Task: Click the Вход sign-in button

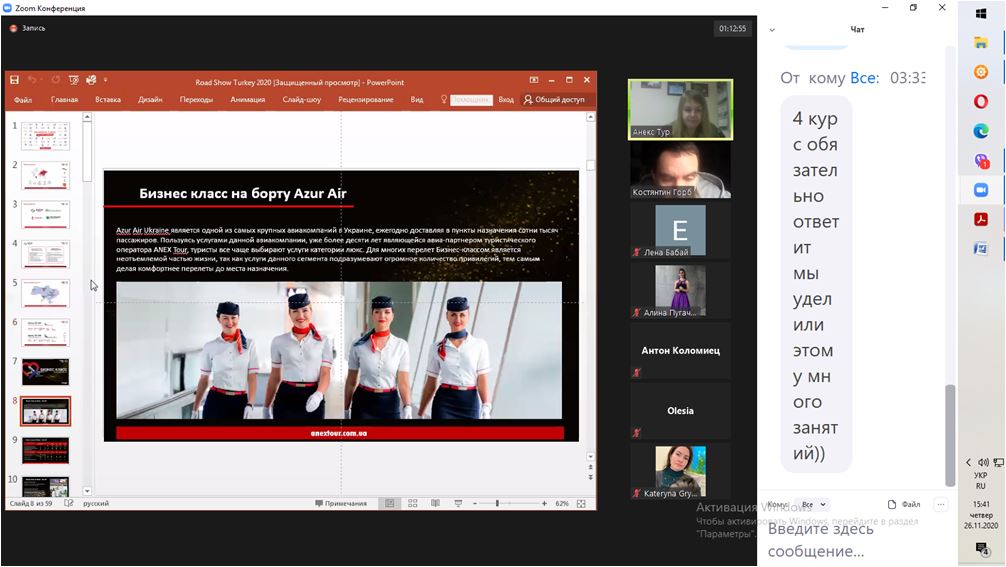Action: click(x=506, y=99)
